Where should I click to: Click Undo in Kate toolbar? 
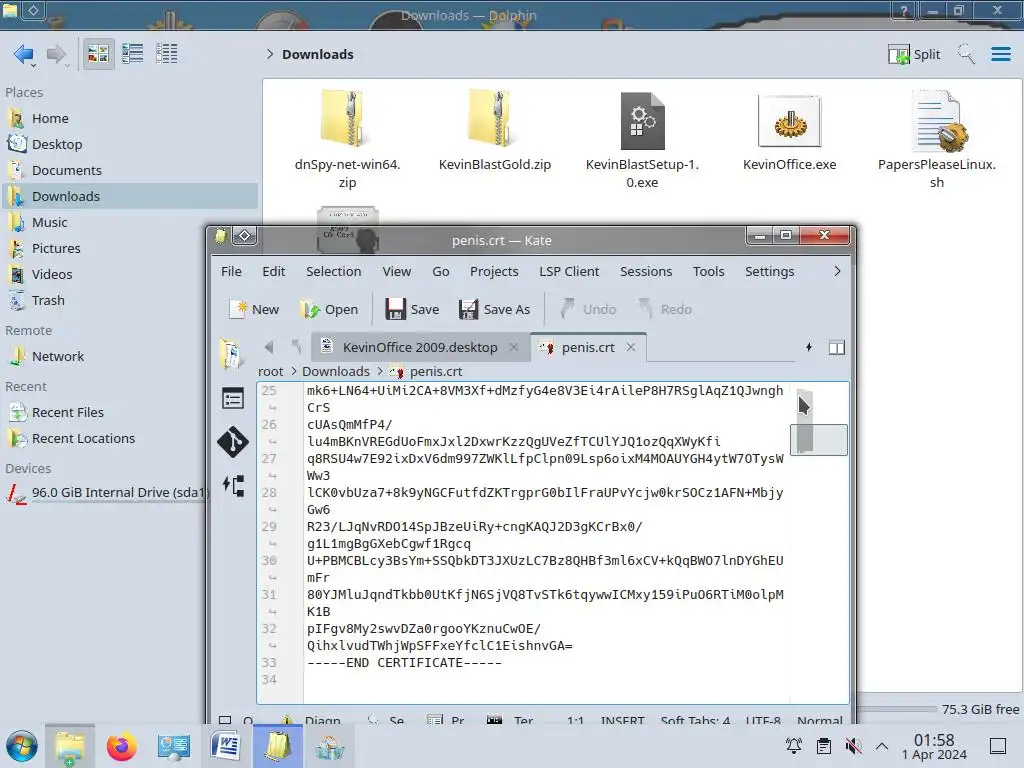pos(588,310)
